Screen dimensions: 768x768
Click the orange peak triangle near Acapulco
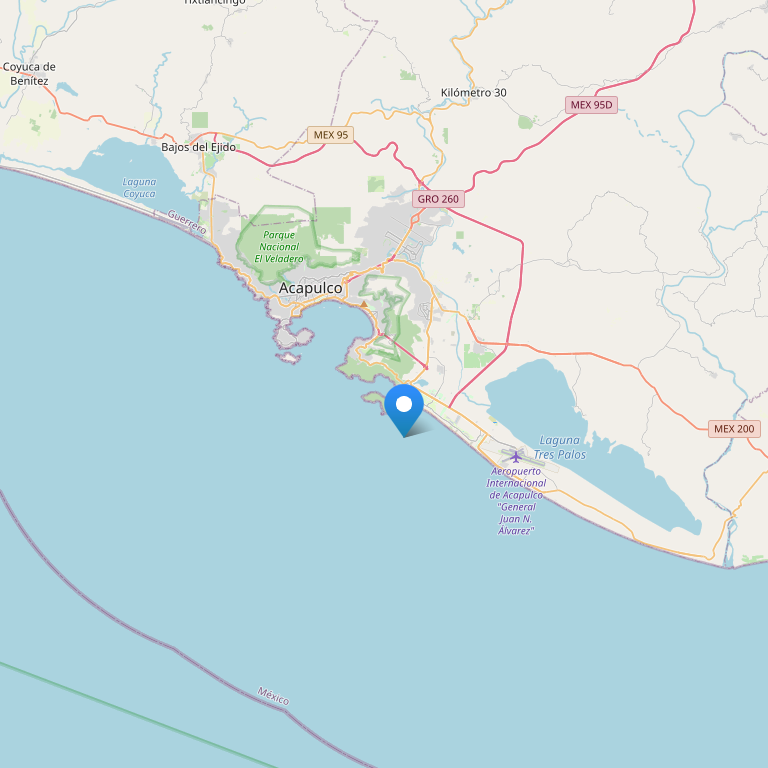click(364, 304)
